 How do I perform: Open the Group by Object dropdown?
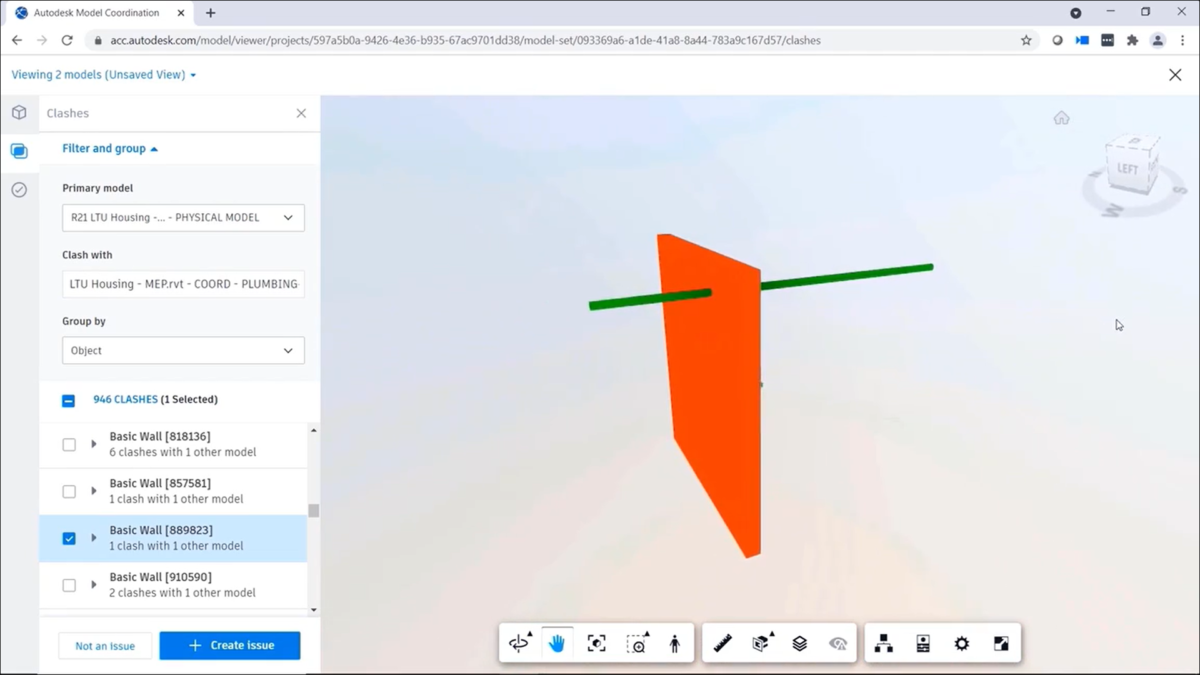point(183,351)
